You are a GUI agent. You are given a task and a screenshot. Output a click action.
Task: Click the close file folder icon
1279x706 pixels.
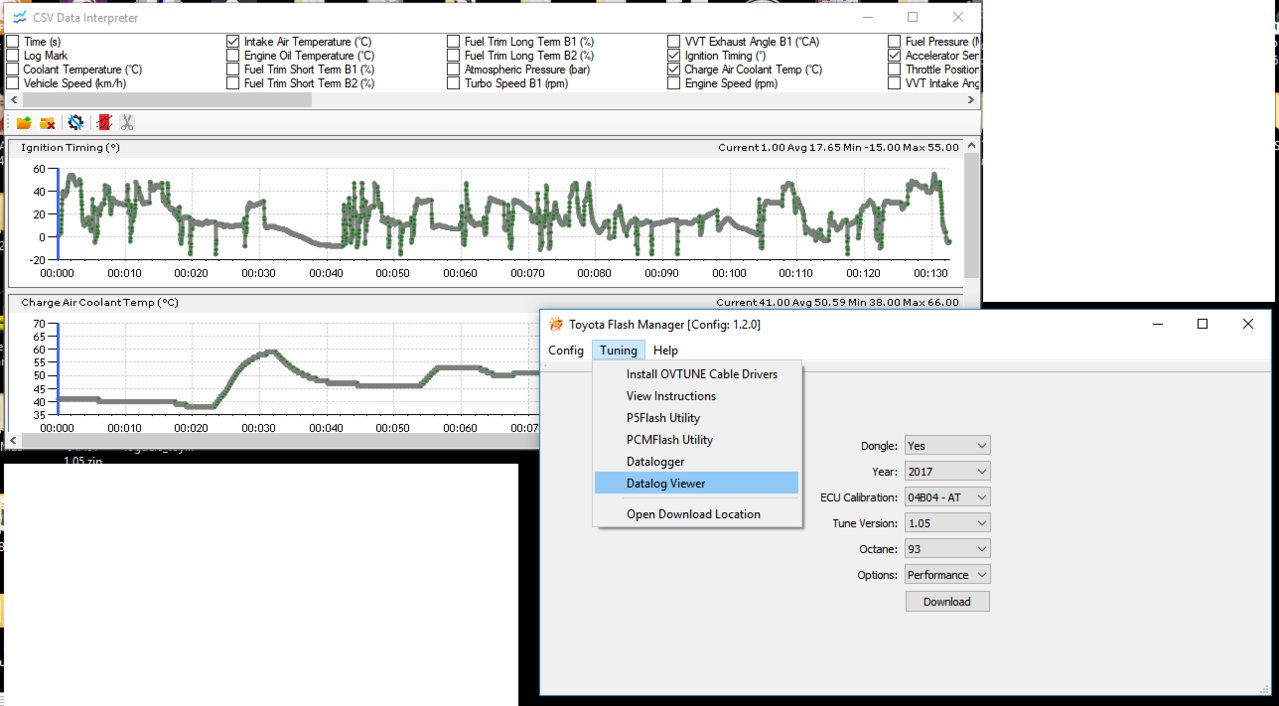coord(47,123)
